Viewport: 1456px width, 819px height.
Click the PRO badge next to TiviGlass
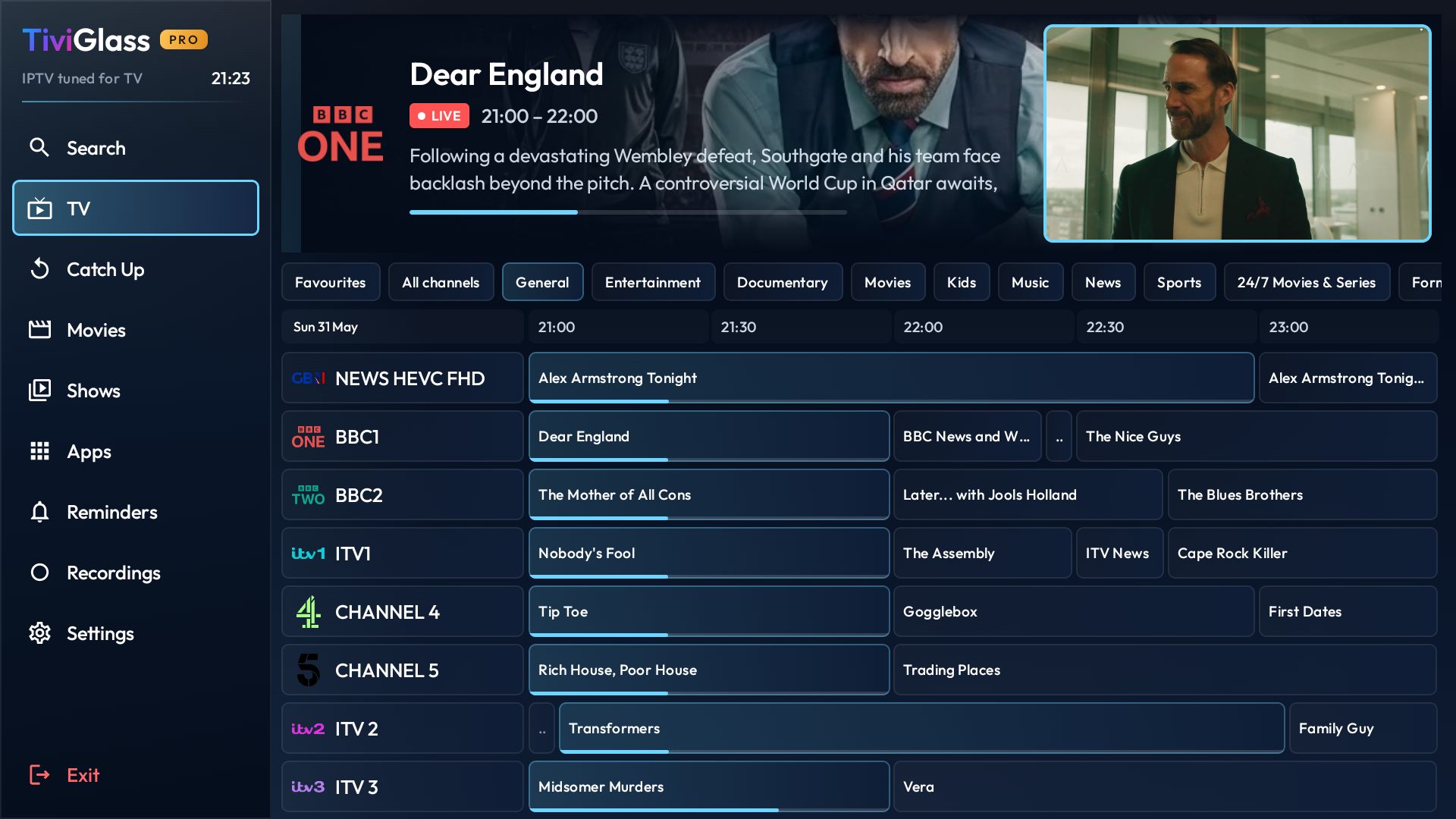(x=184, y=39)
